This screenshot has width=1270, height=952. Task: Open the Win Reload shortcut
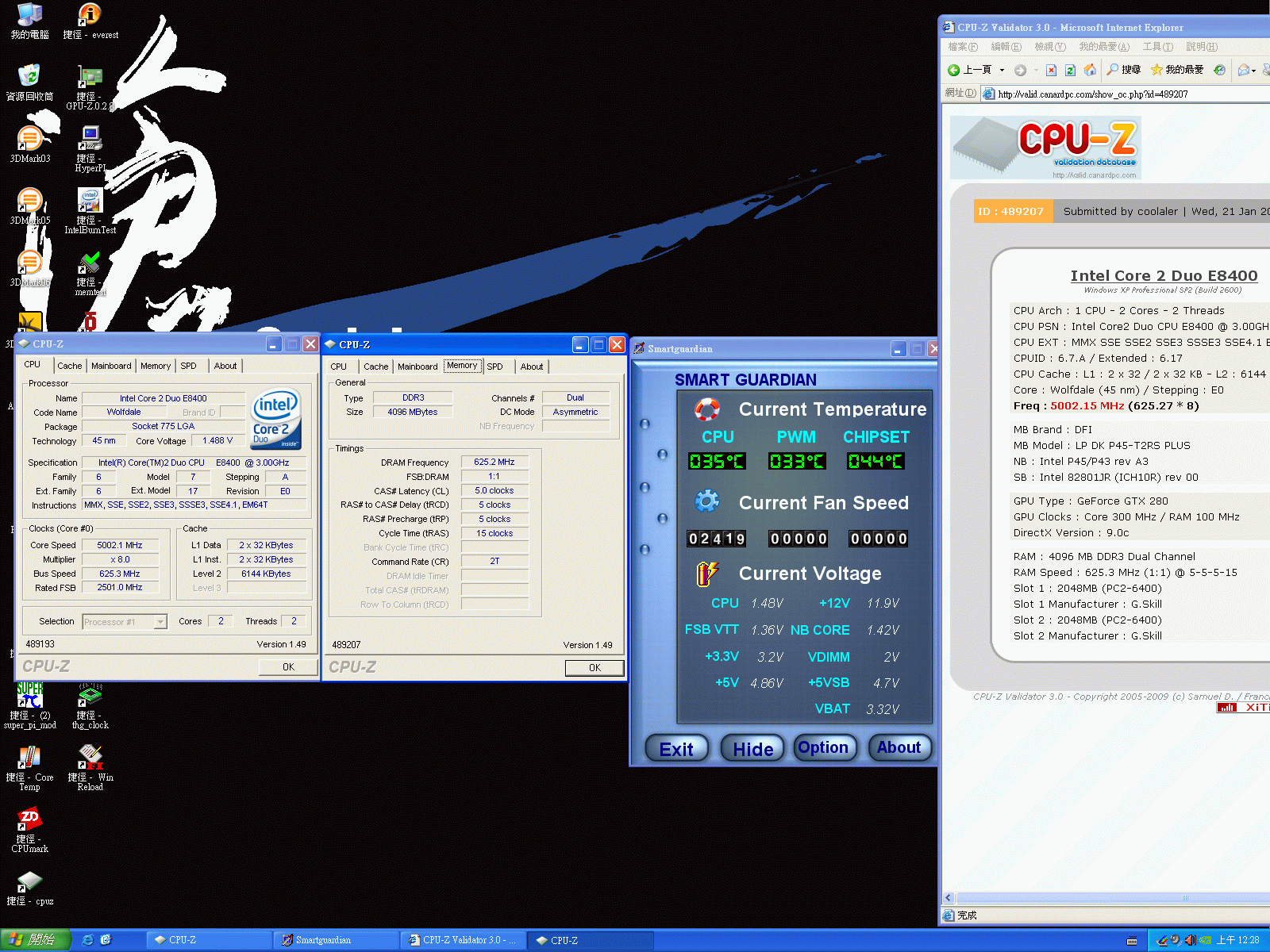pyautogui.click(x=90, y=768)
